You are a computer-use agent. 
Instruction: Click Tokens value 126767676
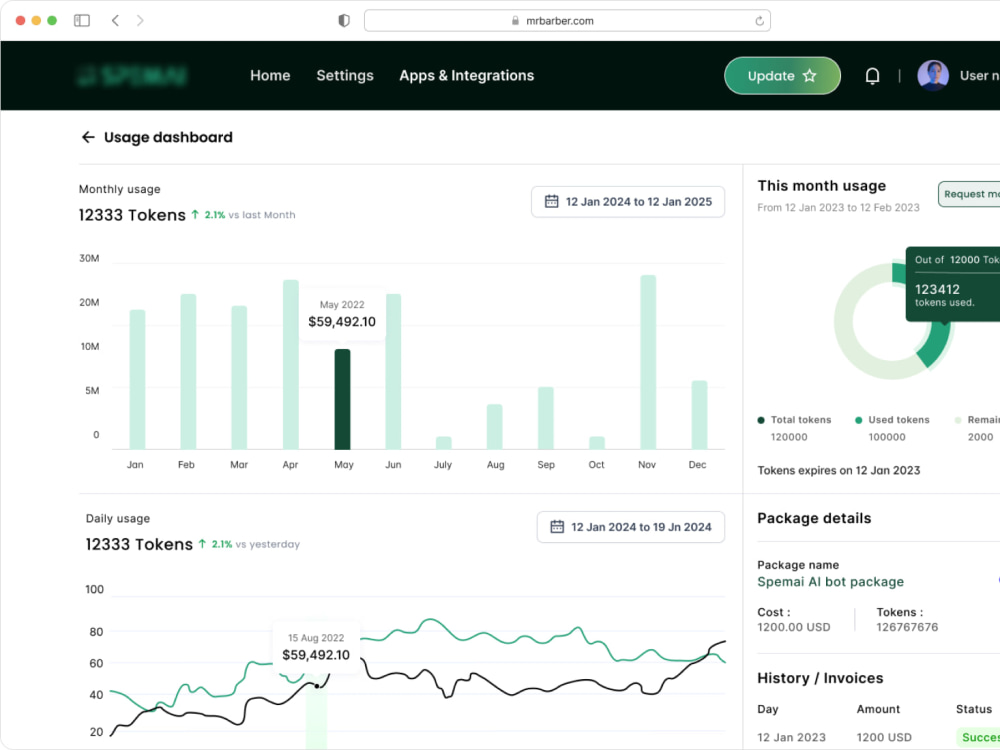click(x=908, y=627)
